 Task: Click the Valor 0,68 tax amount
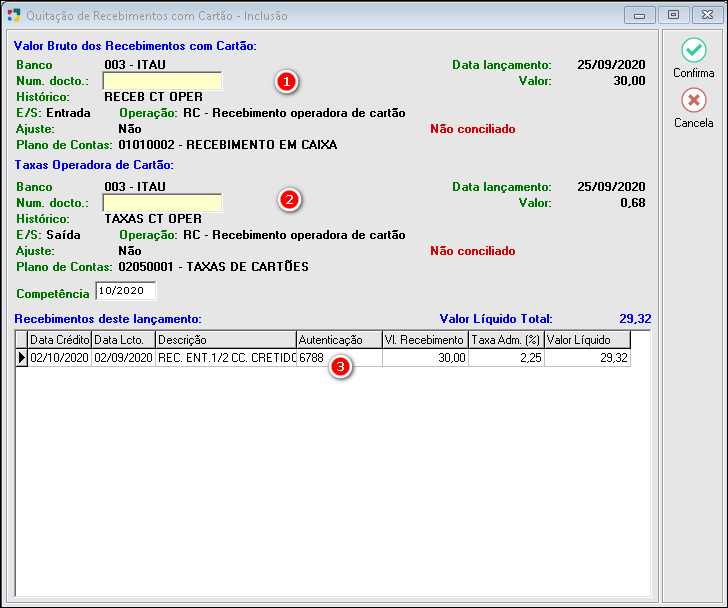click(x=633, y=203)
